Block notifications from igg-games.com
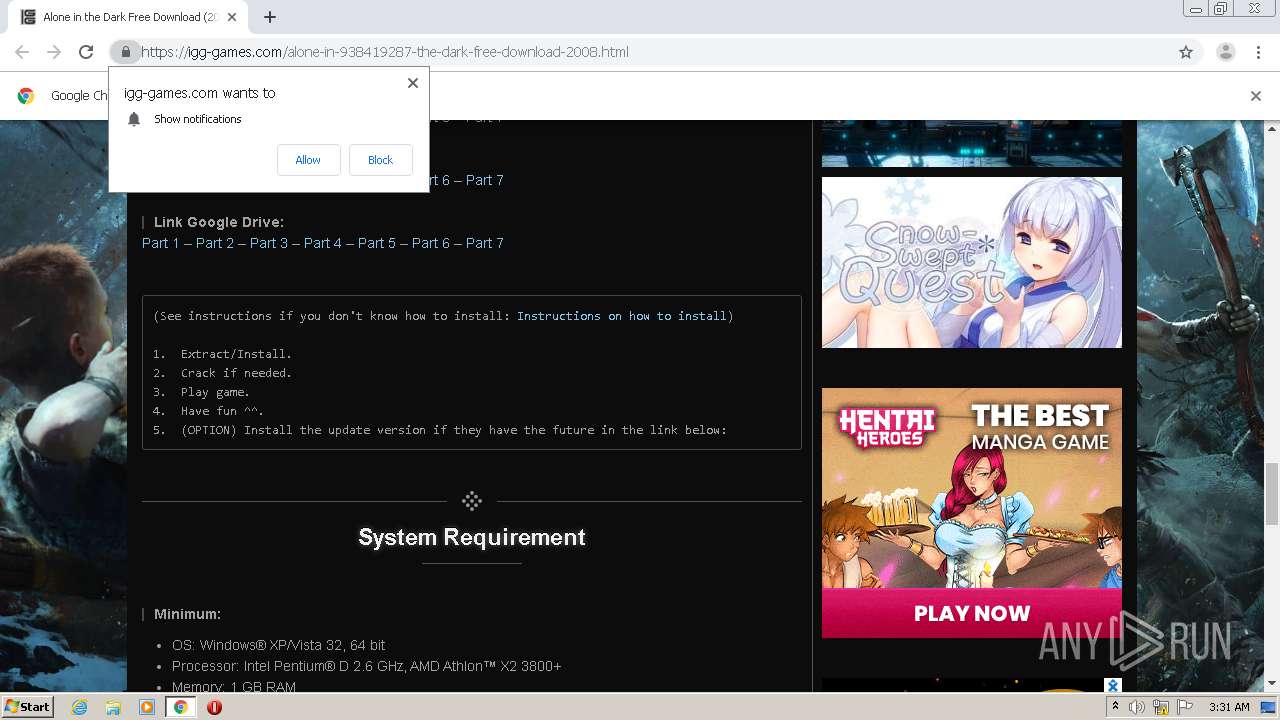This screenshot has width=1280, height=720. click(x=380, y=160)
